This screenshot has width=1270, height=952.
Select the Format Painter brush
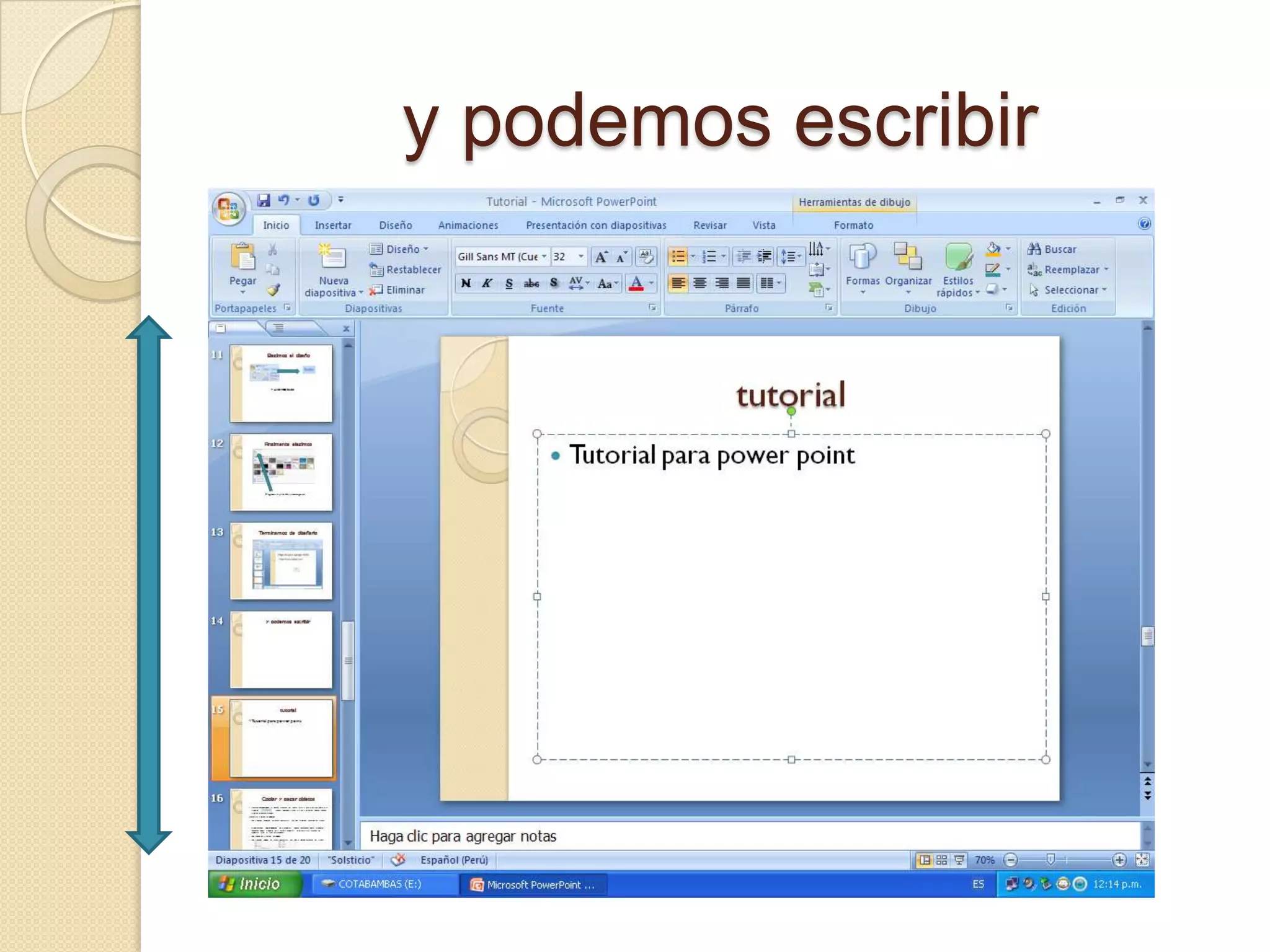pos(273,290)
